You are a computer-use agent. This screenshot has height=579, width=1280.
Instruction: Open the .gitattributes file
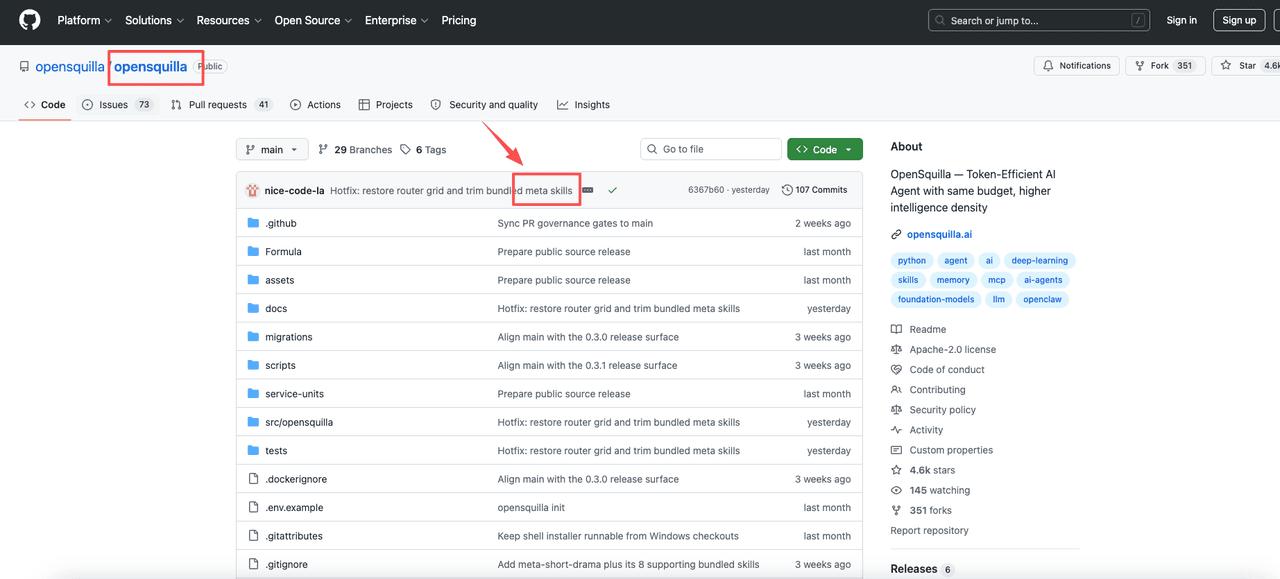(x=294, y=536)
